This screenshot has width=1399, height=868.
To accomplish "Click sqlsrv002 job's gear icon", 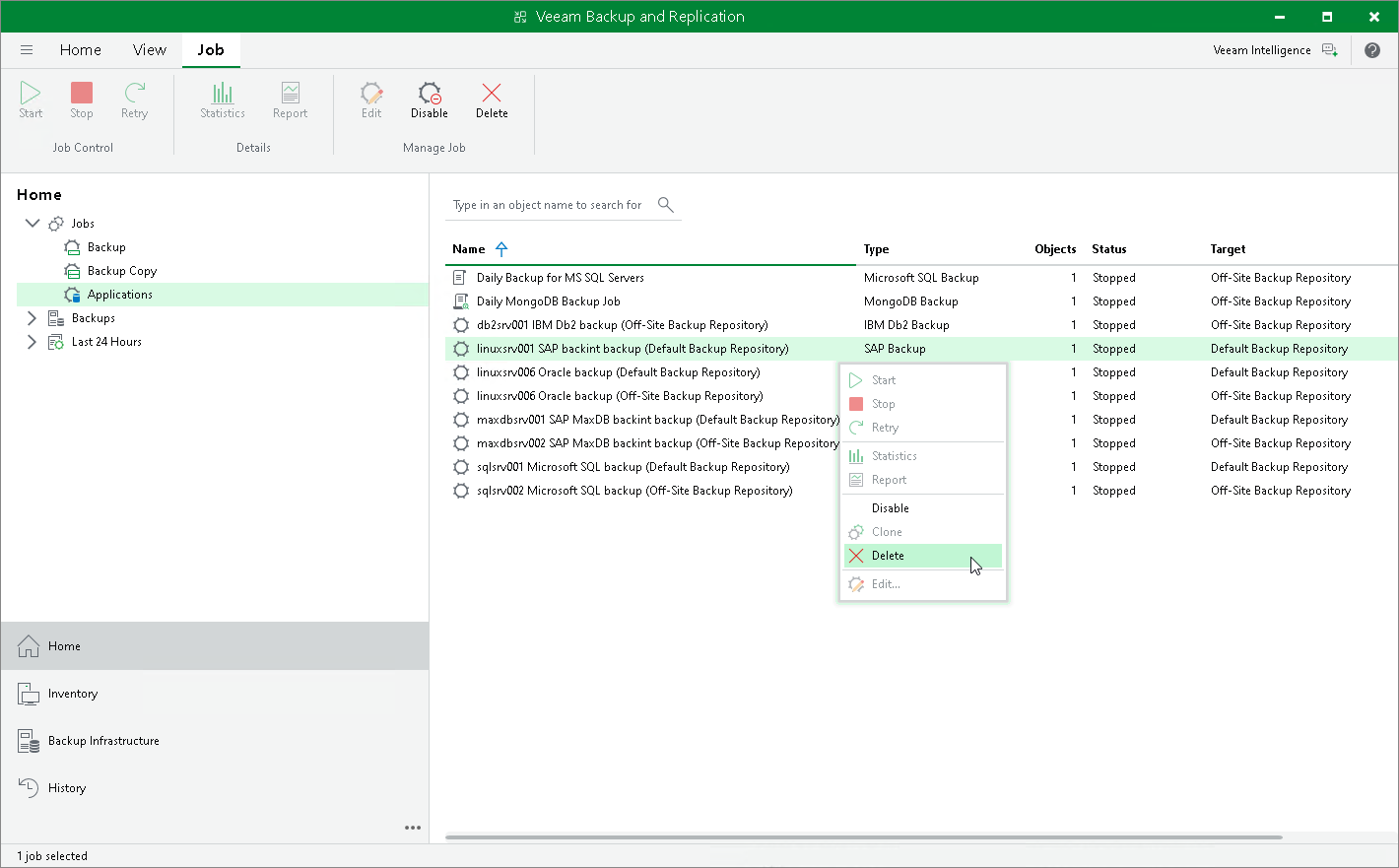I will 460,491.
